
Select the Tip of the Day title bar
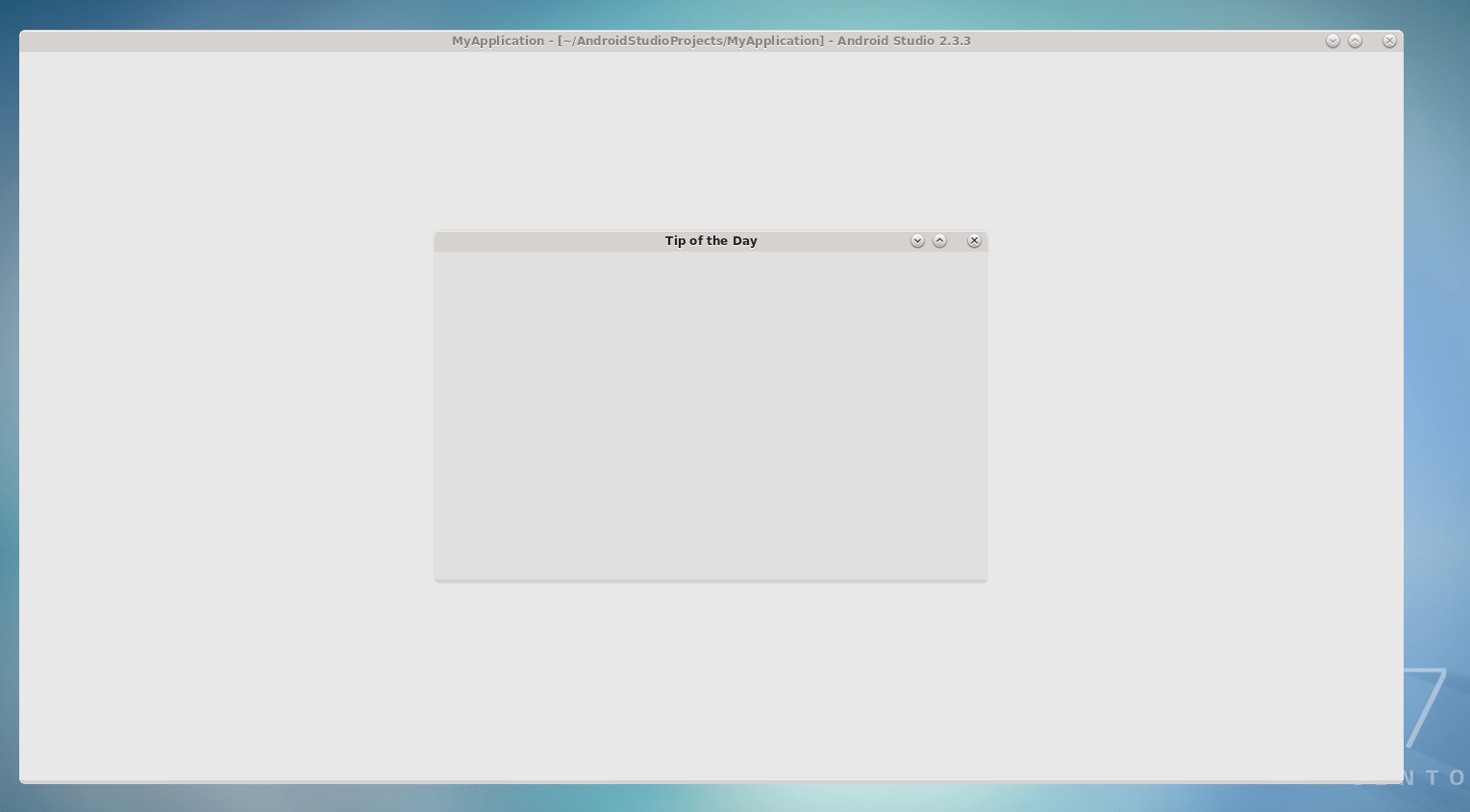(x=710, y=240)
